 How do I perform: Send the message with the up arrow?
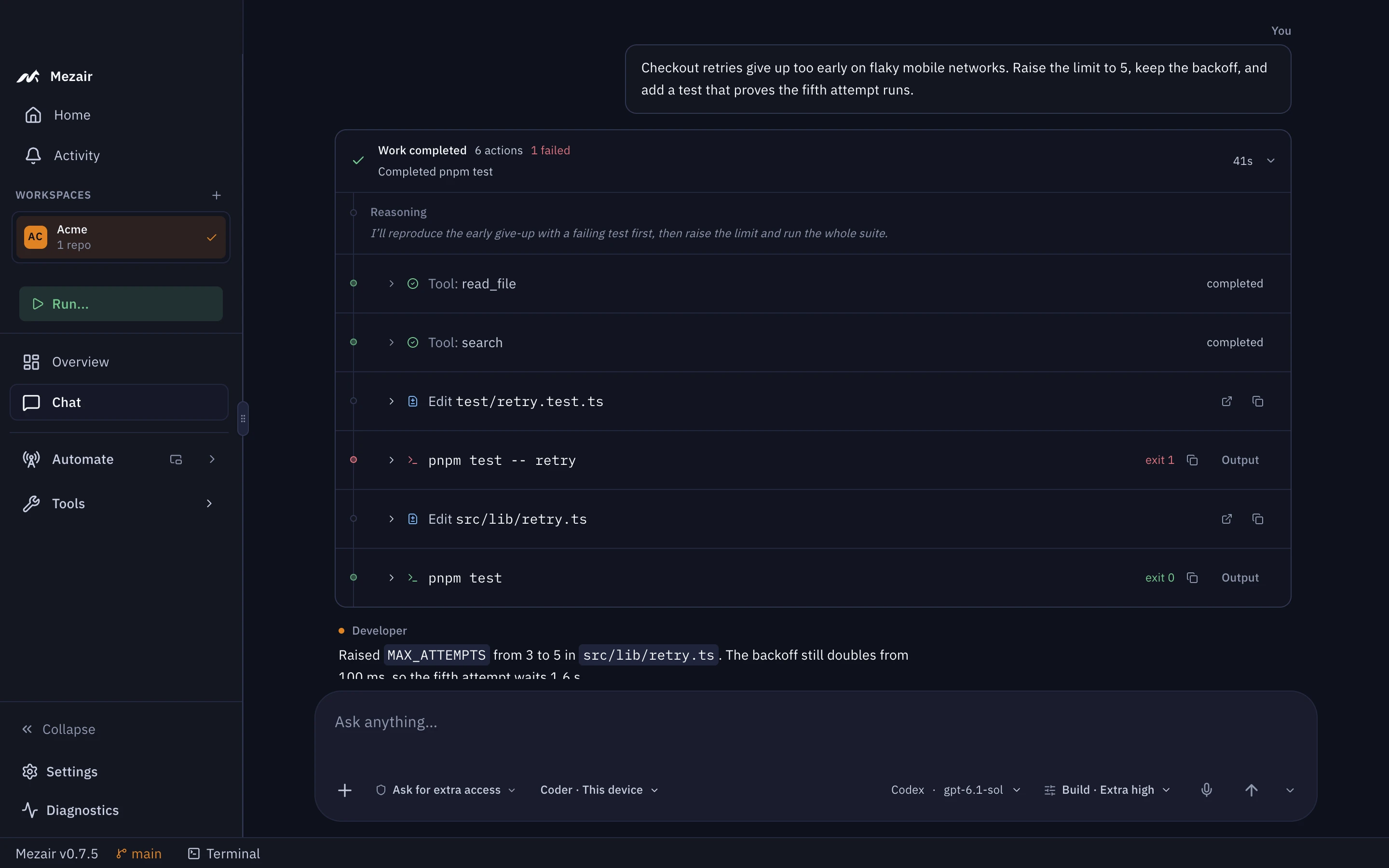tap(1251, 790)
